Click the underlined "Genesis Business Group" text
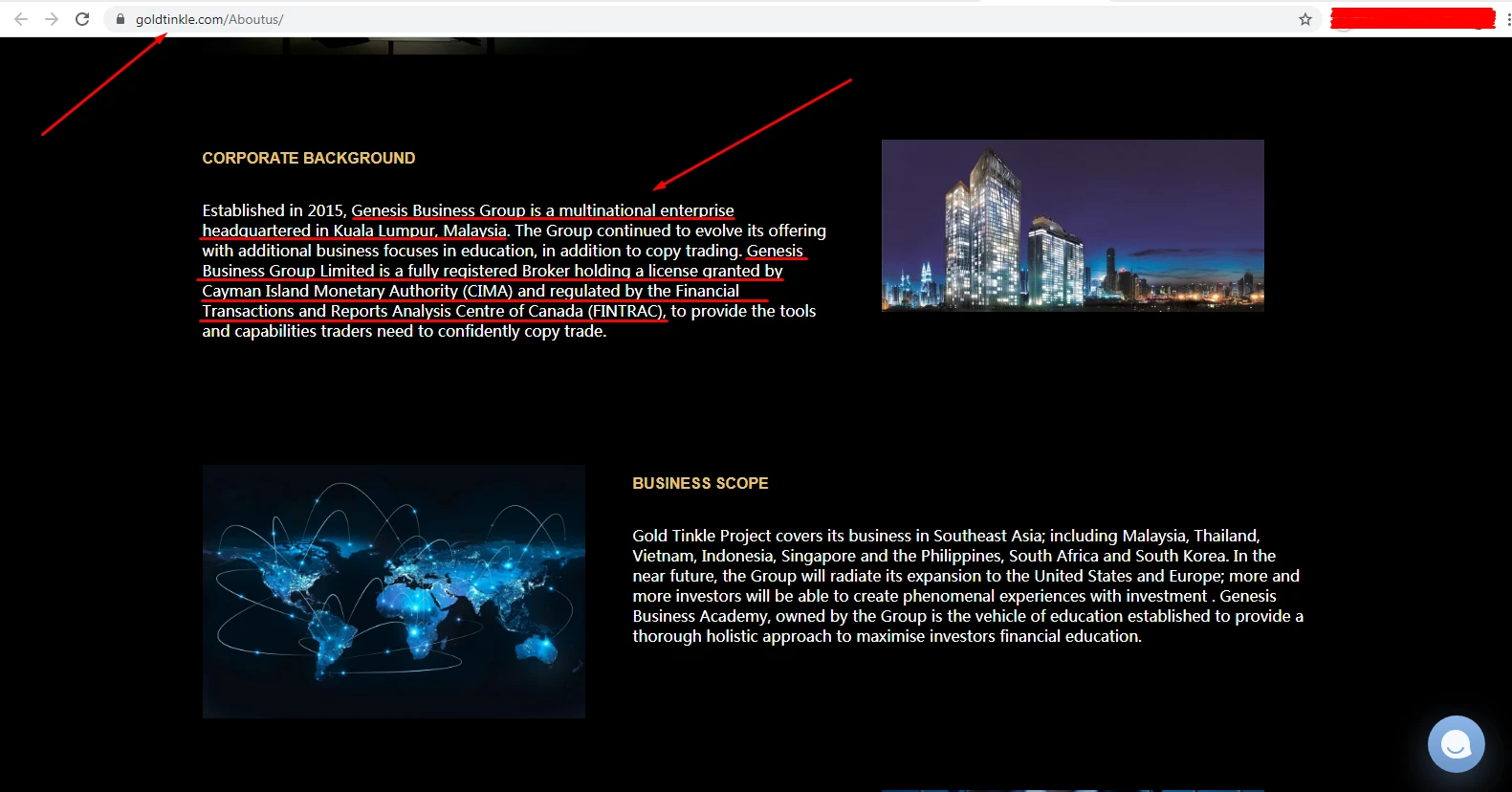The image size is (1512, 792). (x=438, y=210)
